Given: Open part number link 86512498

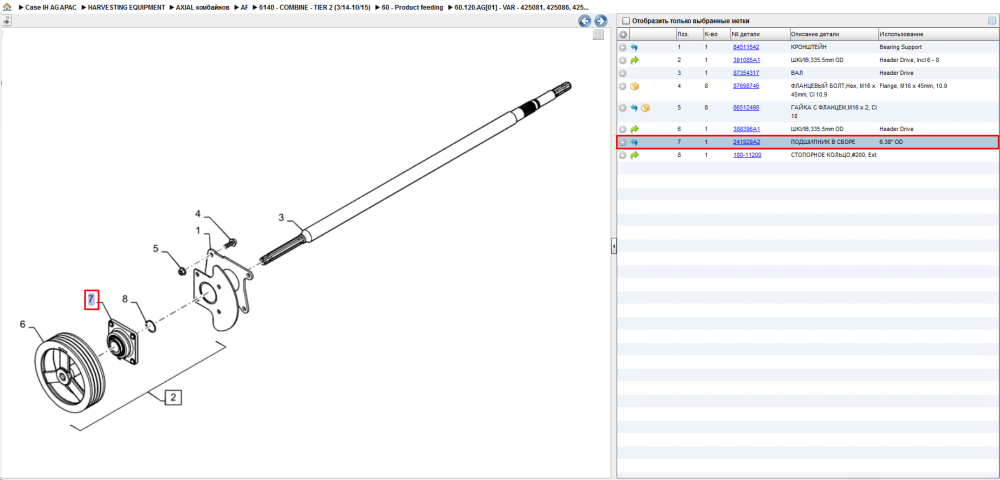Looking at the screenshot, I should (x=746, y=108).
